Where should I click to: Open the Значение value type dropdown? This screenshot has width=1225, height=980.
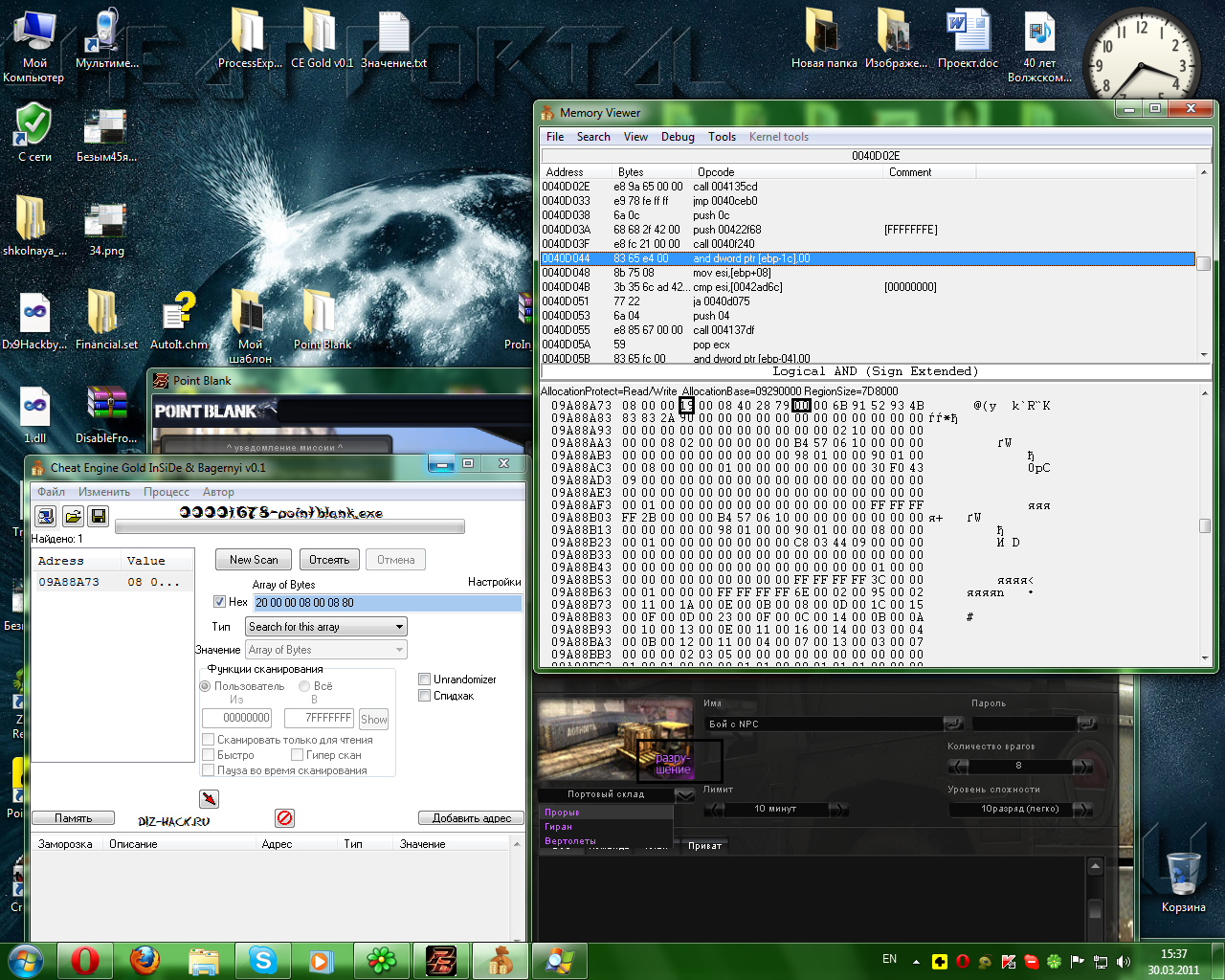[326, 650]
